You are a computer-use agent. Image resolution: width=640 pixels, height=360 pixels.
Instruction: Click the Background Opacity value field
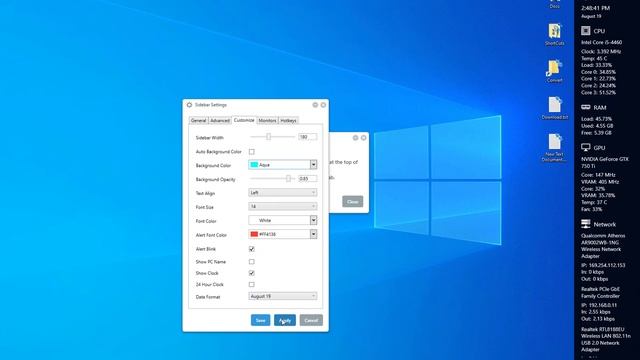point(307,179)
